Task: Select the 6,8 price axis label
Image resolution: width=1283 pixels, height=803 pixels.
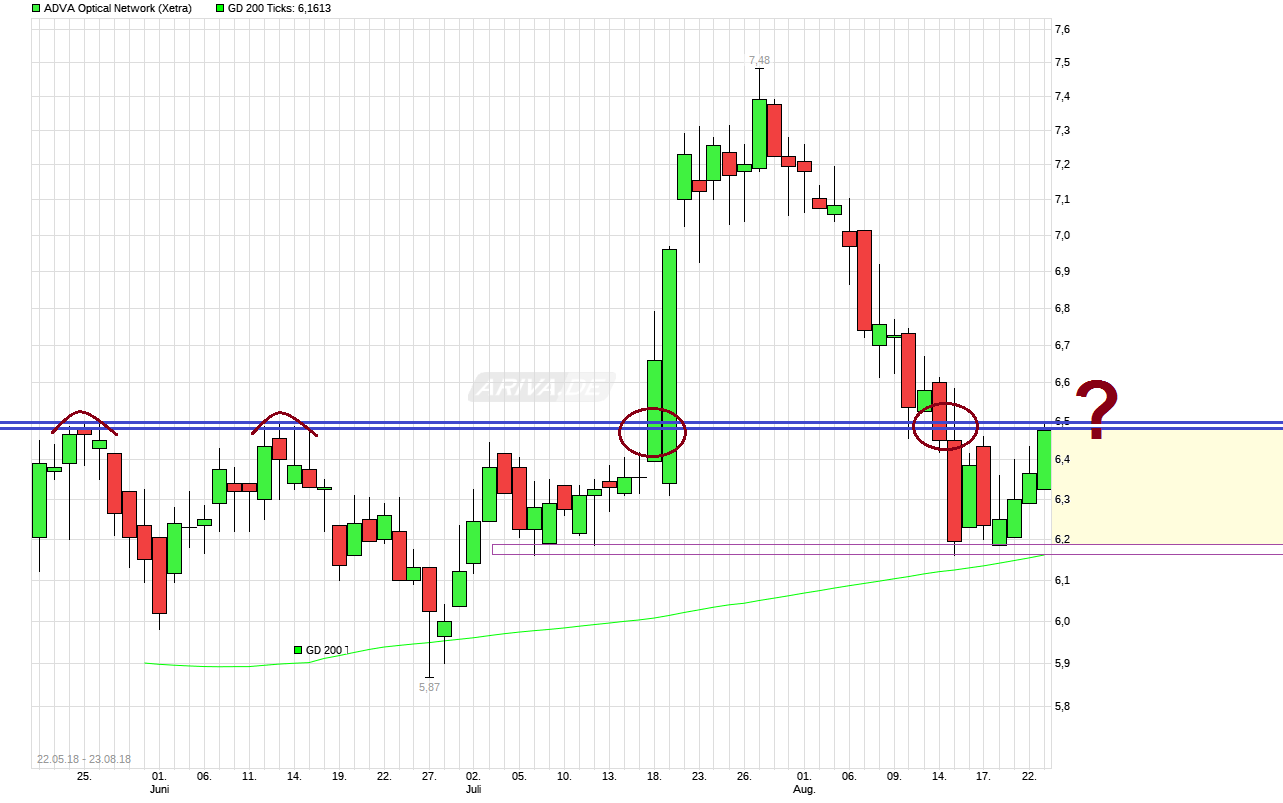Action: 1062,308
